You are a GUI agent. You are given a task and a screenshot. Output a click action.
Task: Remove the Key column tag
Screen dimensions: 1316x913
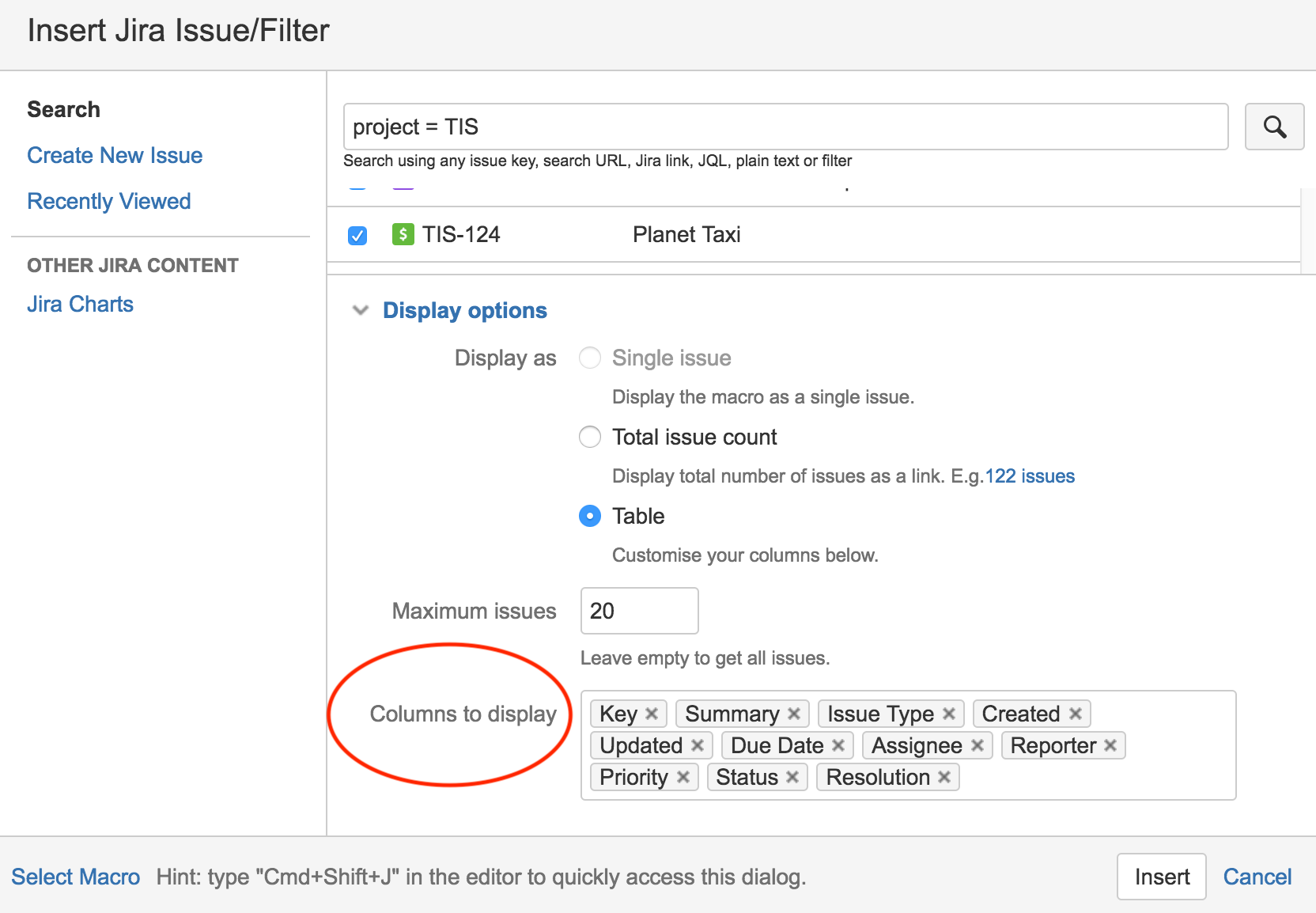point(652,713)
